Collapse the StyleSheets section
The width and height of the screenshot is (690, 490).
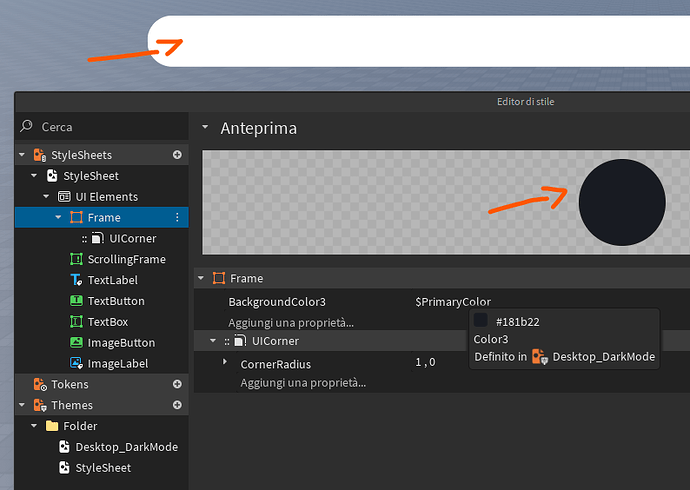[x=22, y=155]
